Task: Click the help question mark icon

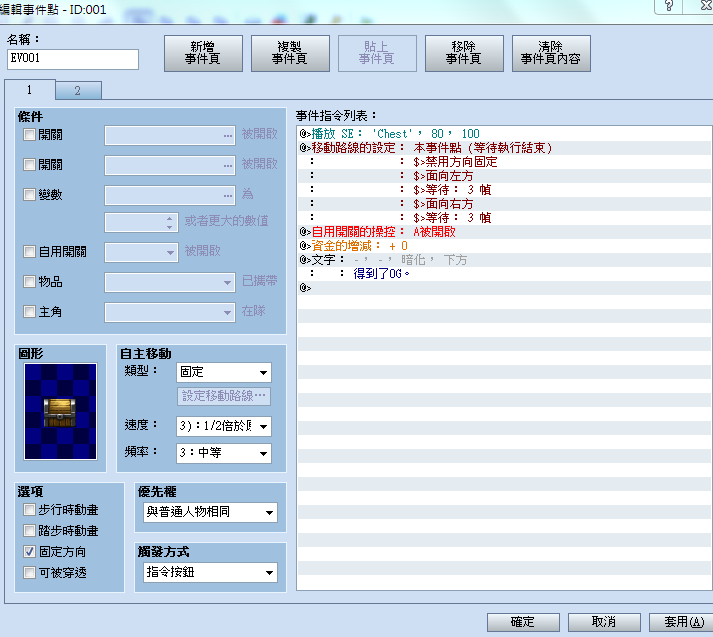Action: pos(669,6)
